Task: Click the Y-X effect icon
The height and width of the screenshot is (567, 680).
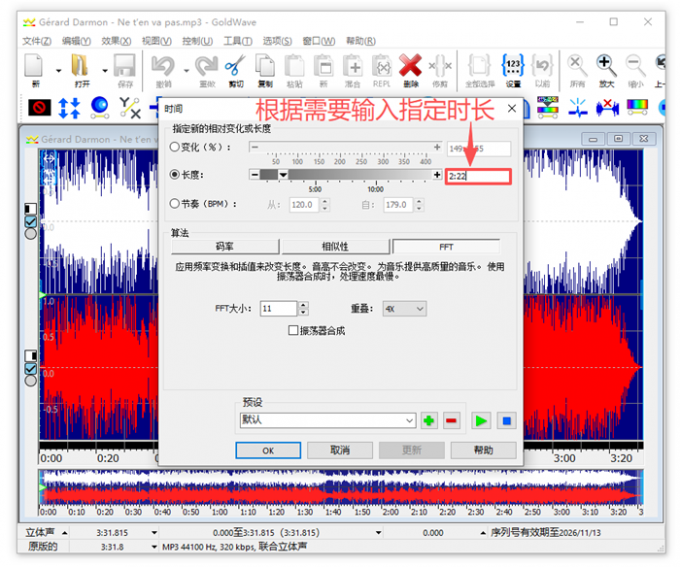Action: 130,108
